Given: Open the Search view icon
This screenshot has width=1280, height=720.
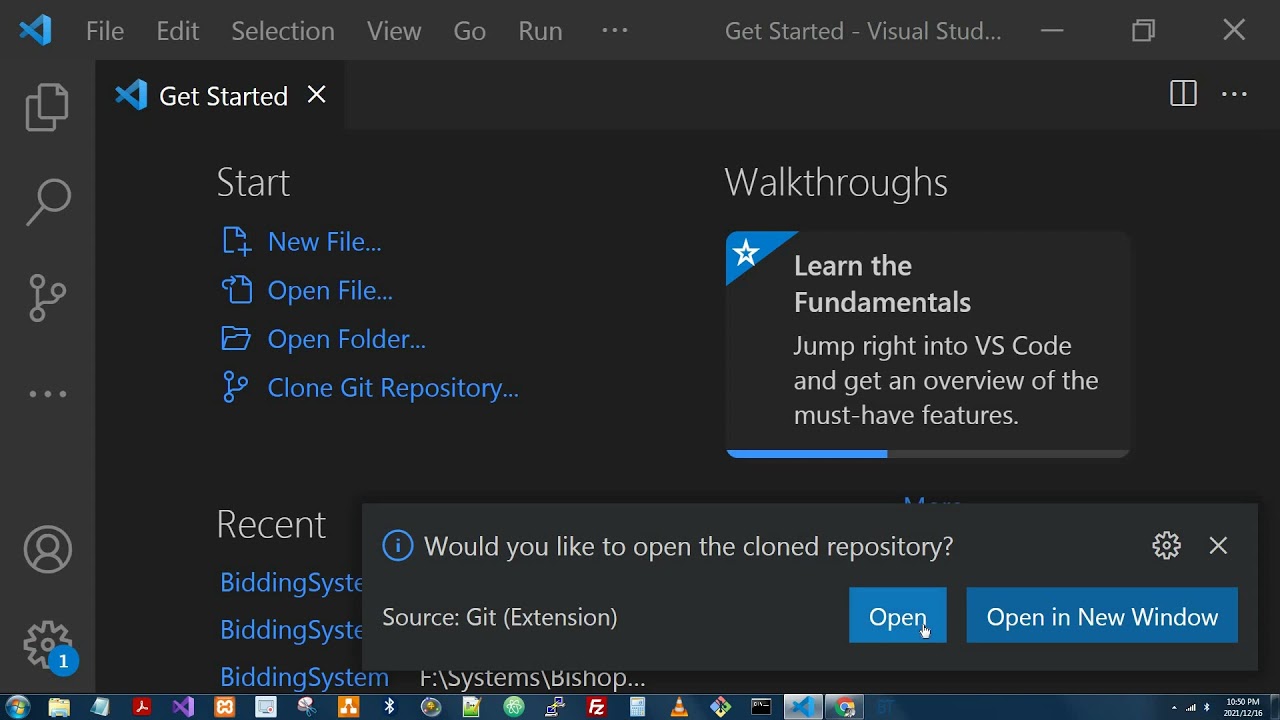Looking at the screenshot, I should (x=47, y=201).
